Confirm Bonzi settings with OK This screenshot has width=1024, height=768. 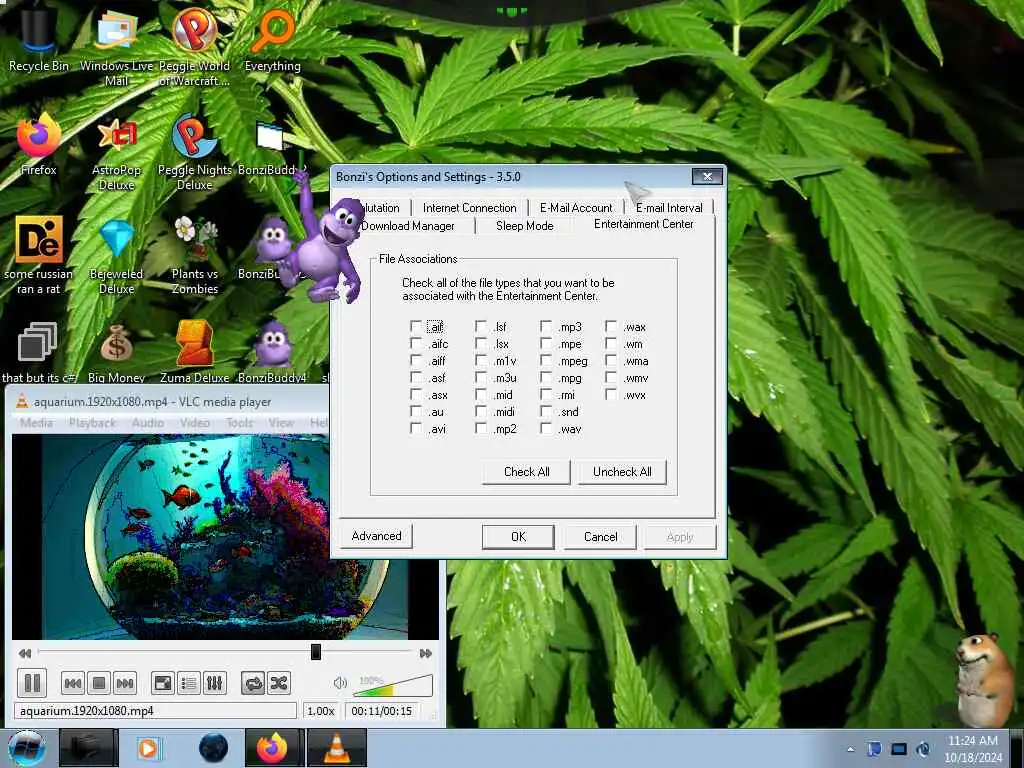519,537
